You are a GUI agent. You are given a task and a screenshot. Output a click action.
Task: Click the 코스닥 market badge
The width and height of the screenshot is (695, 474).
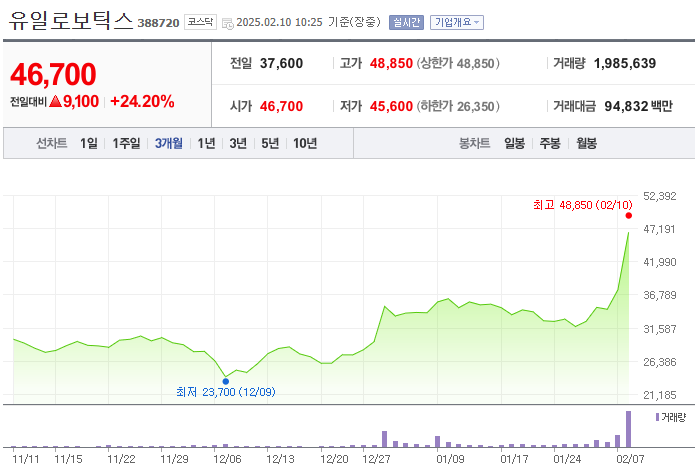point(200,22)
